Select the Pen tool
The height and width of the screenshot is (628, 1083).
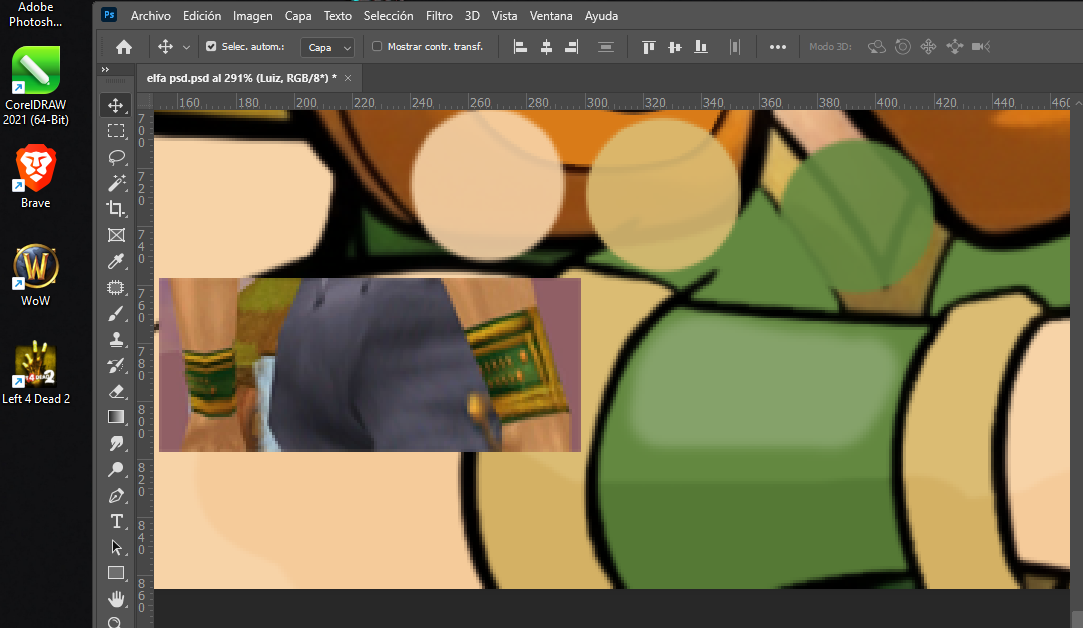coord(116,496)
